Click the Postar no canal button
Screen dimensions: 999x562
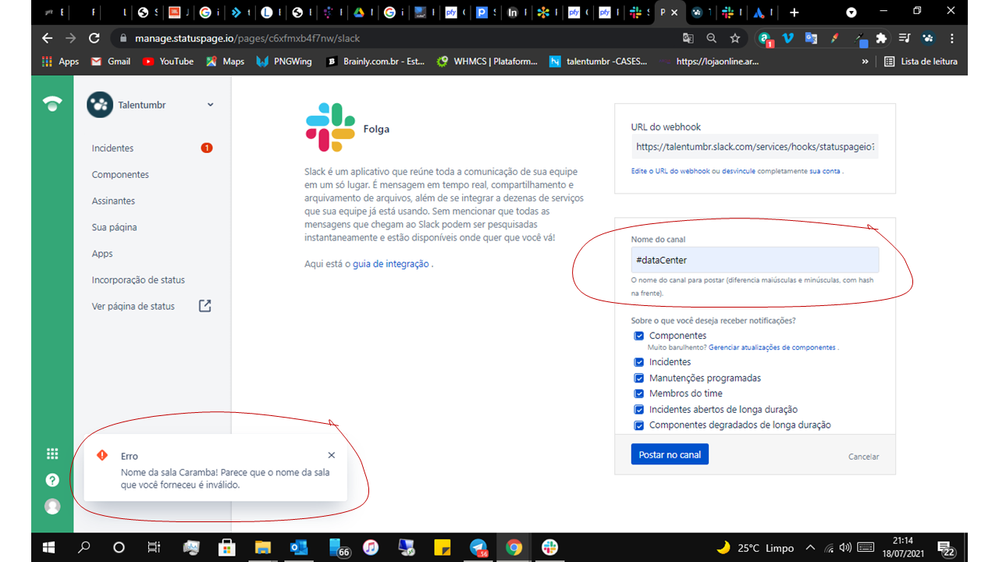tap(670, 454)
